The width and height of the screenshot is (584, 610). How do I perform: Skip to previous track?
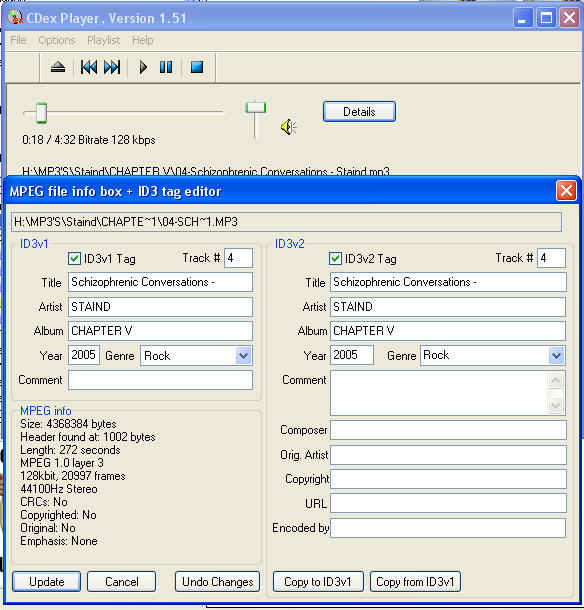point(89,67)
